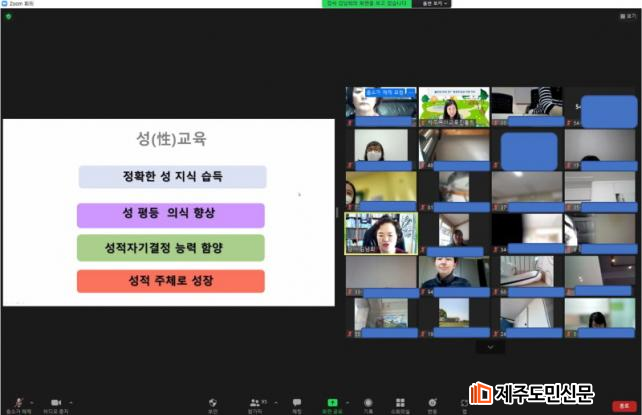Start recording with the Record icon
The image size is (642, 415).
(x=368, y=402)
